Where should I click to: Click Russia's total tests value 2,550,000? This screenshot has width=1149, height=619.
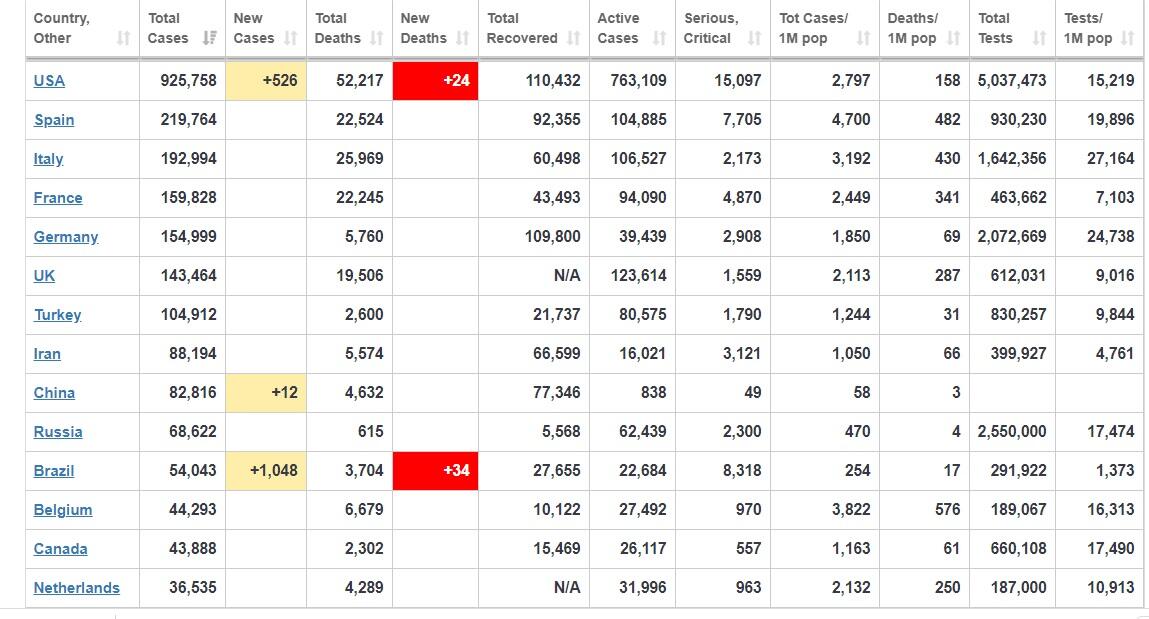click(x=1012, y=432)
